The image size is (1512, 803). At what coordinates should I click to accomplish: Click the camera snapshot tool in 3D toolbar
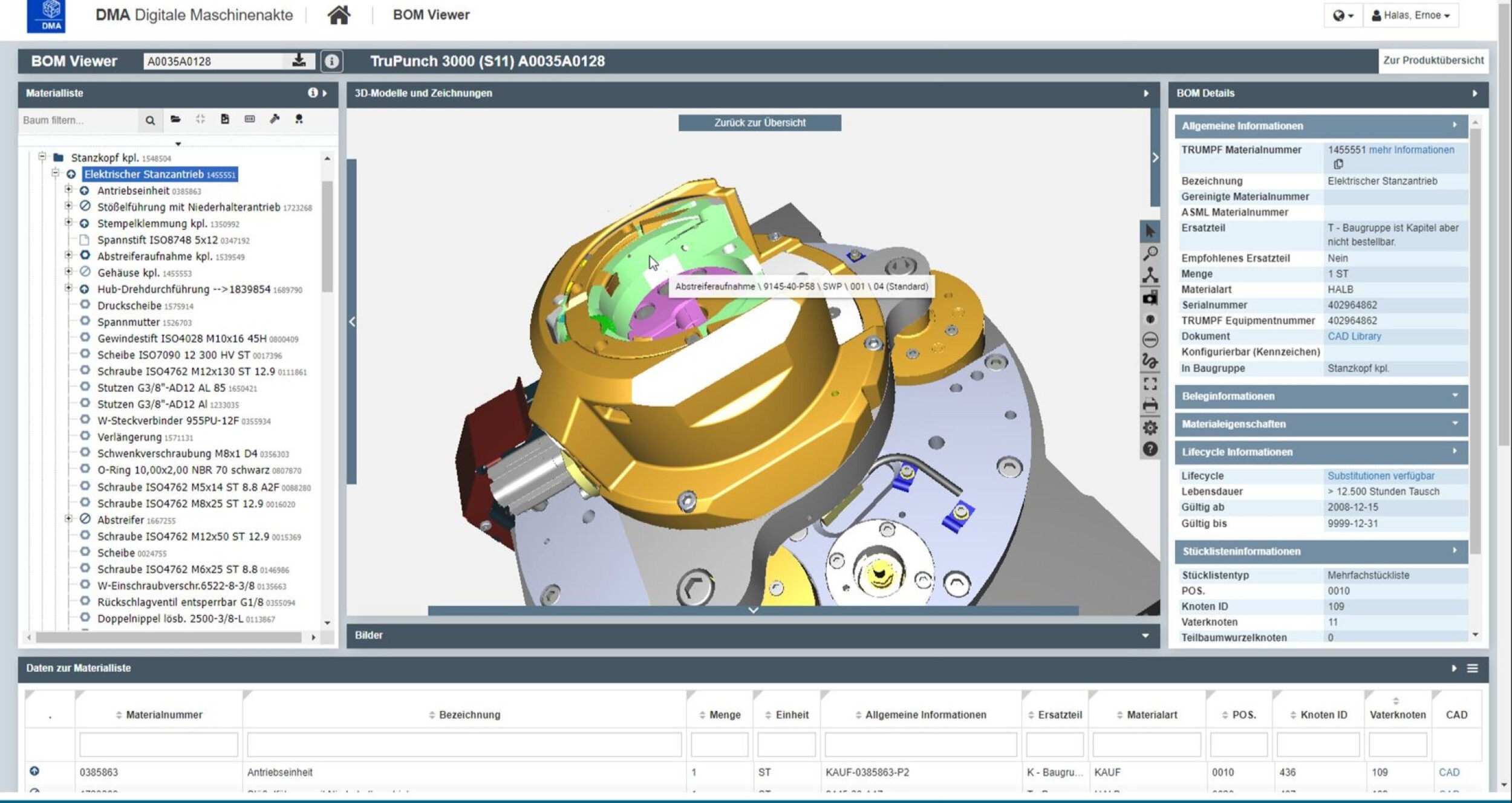point(1150,297)
